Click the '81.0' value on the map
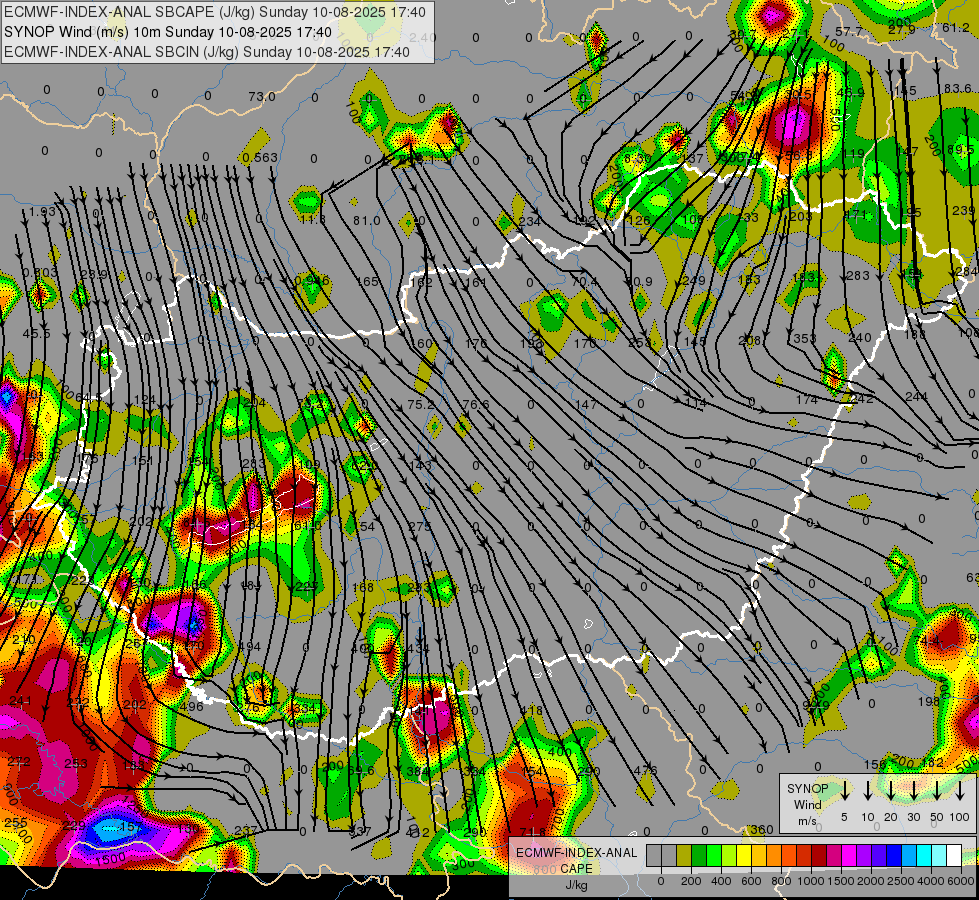This screenshot has width=979, height=900. point(367,220)
